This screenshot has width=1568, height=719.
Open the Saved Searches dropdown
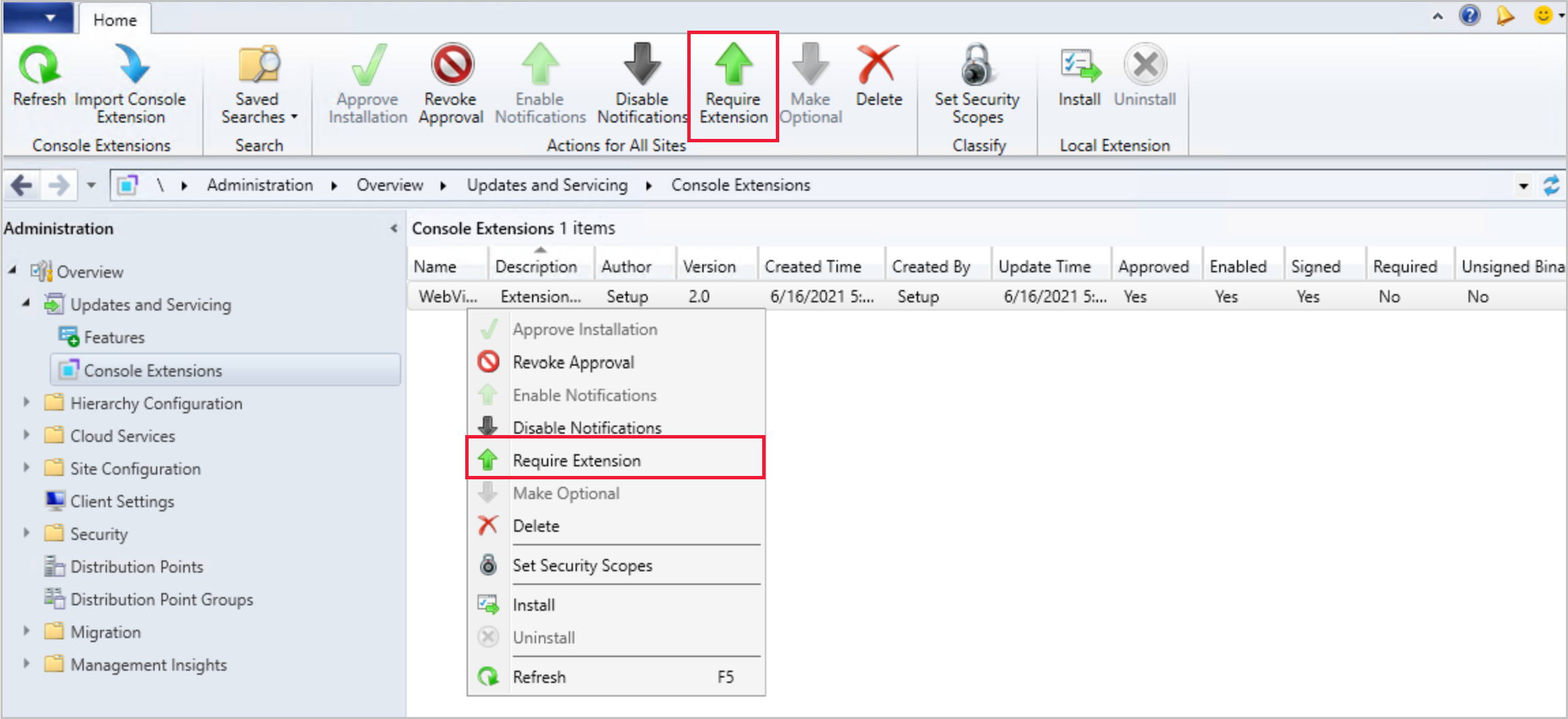258,84
